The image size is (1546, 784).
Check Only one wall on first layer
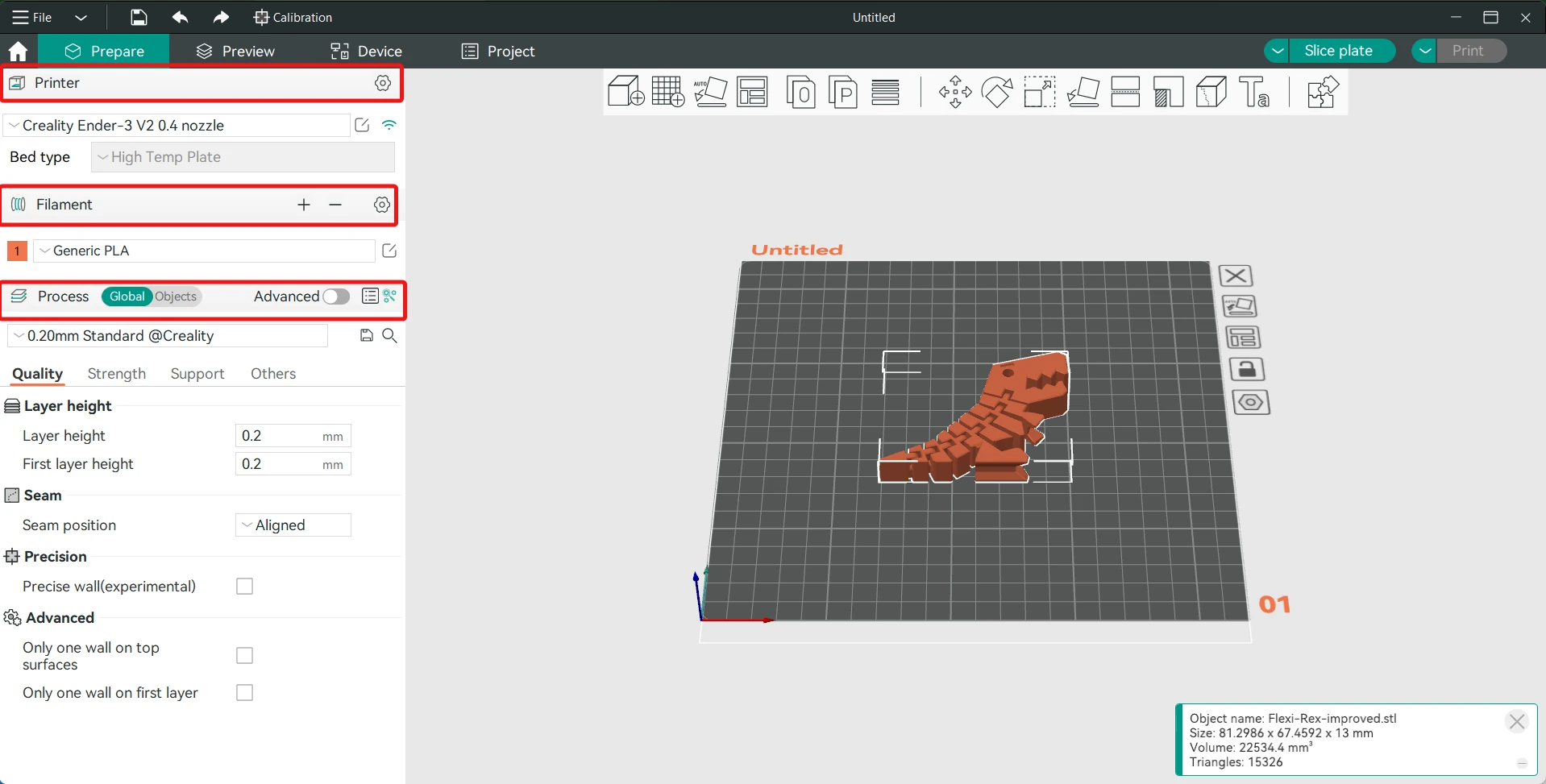click(244, 693)
